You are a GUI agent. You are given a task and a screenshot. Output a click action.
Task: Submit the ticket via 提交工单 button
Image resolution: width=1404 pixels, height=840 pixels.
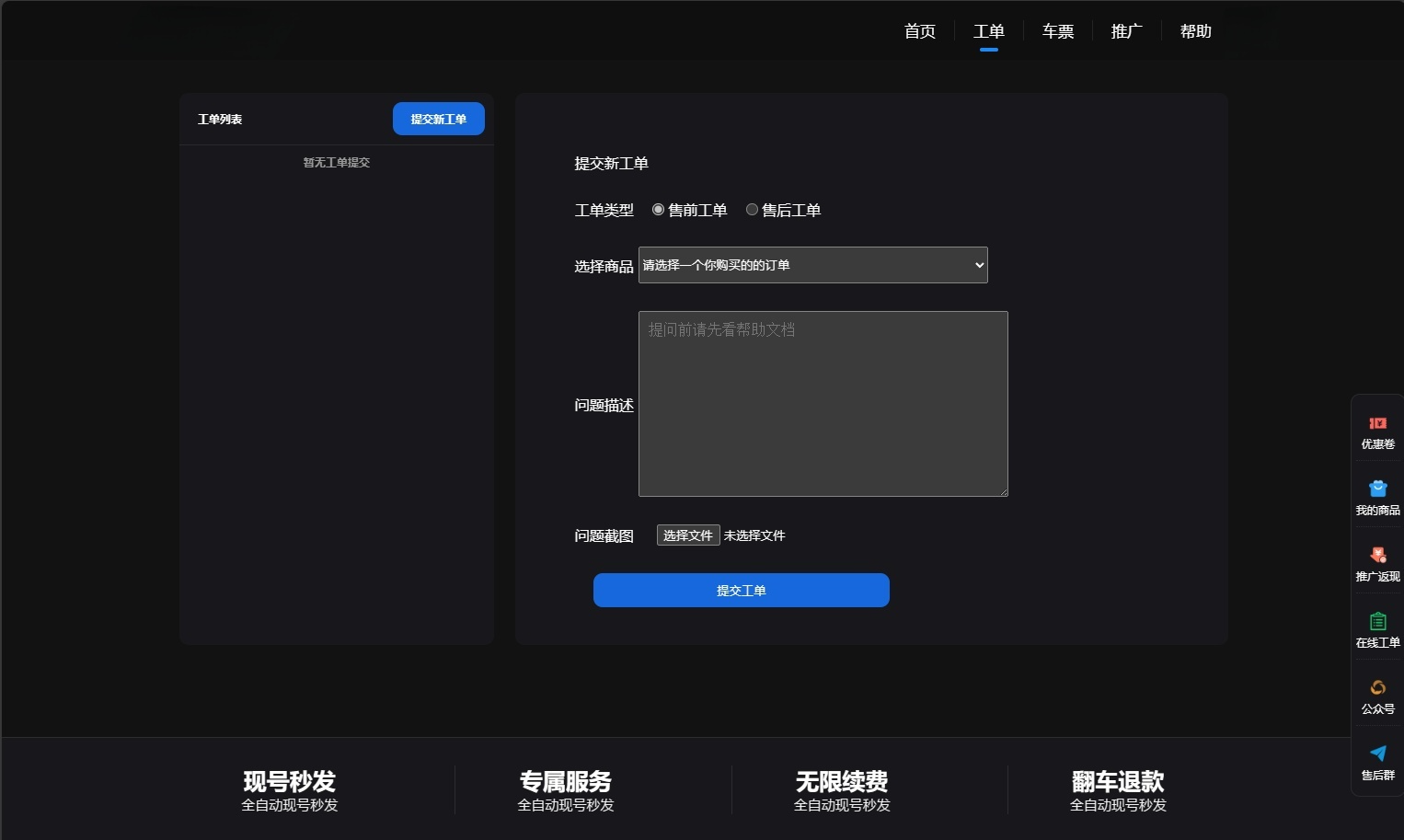[741, 590]
